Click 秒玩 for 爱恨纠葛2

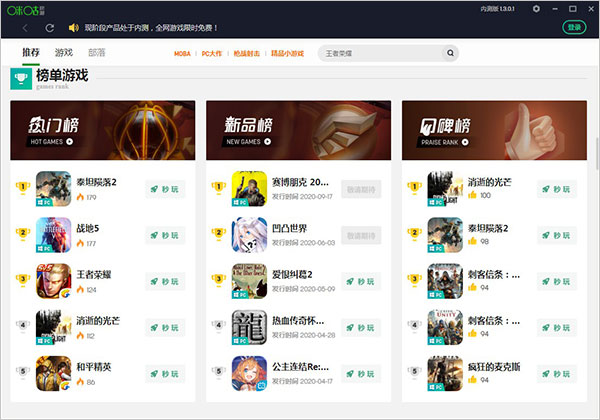tap(361, 282)
